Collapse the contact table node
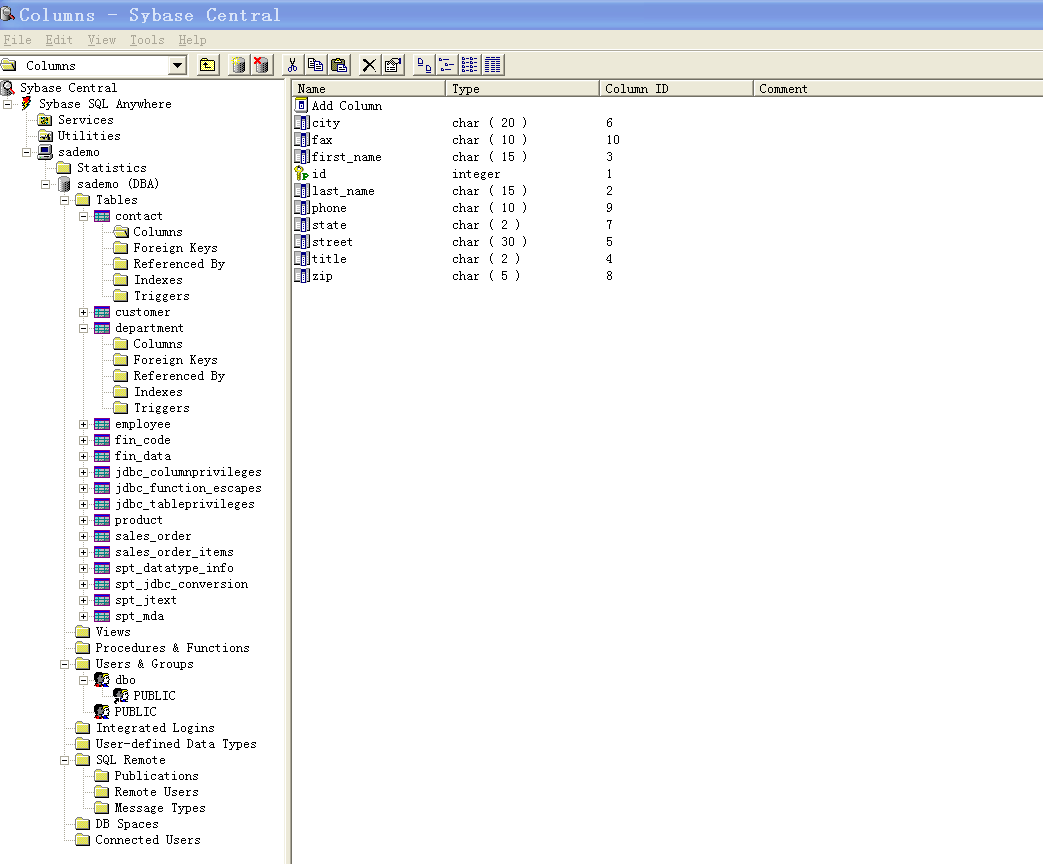 [x=83, y=216]
